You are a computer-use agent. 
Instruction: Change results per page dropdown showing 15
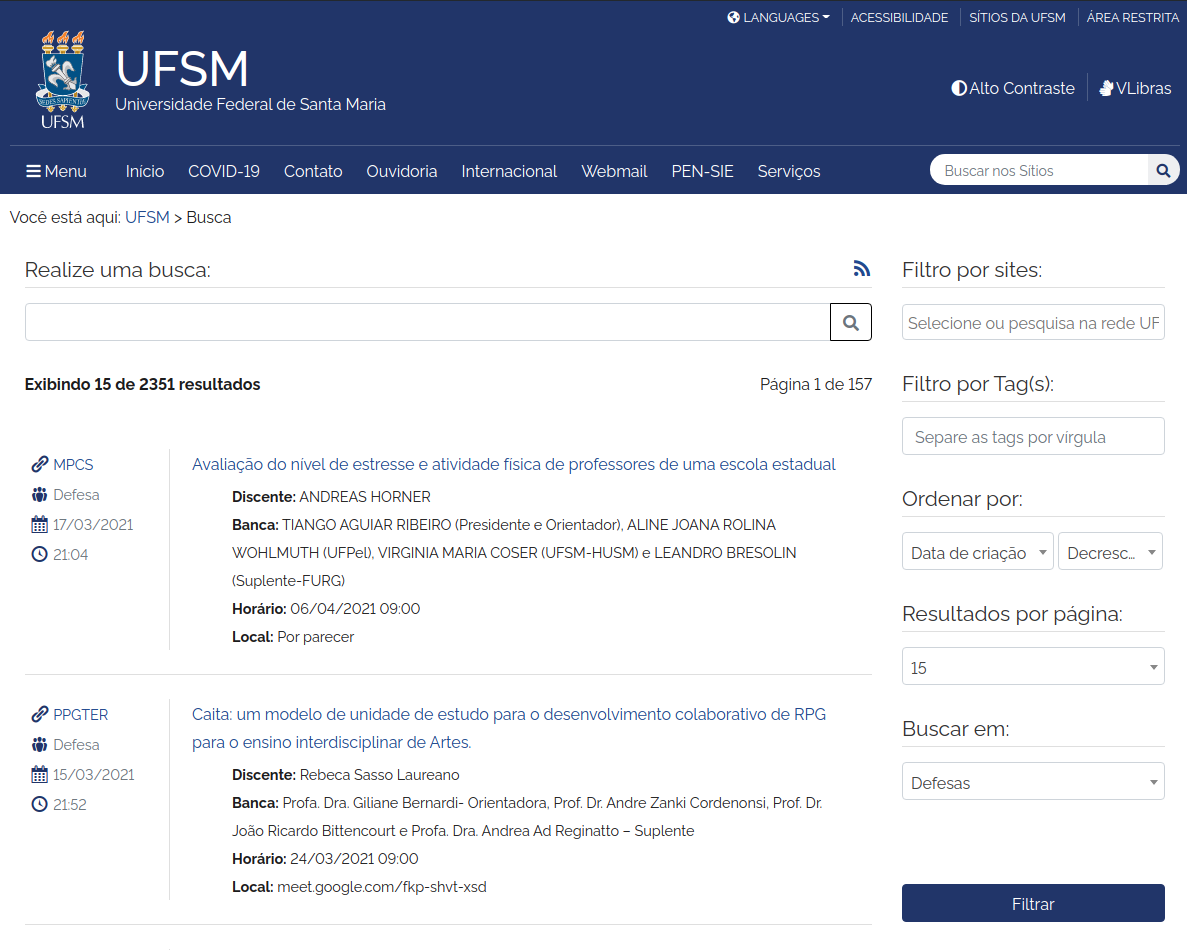(x=1033, y=667)
